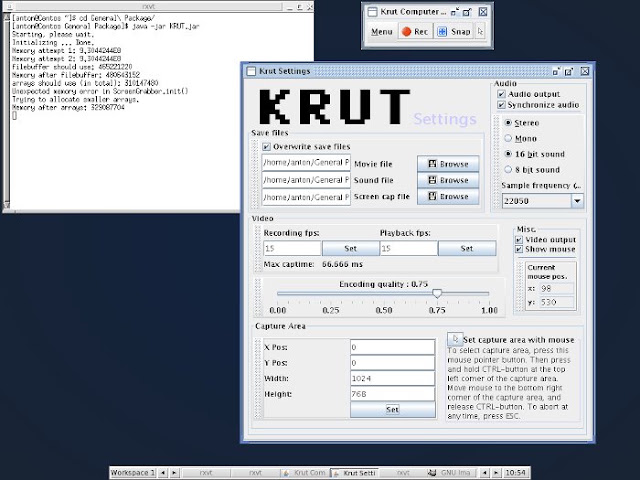
Task: Maximize the Krut Settings window
Action: point(569,71)
